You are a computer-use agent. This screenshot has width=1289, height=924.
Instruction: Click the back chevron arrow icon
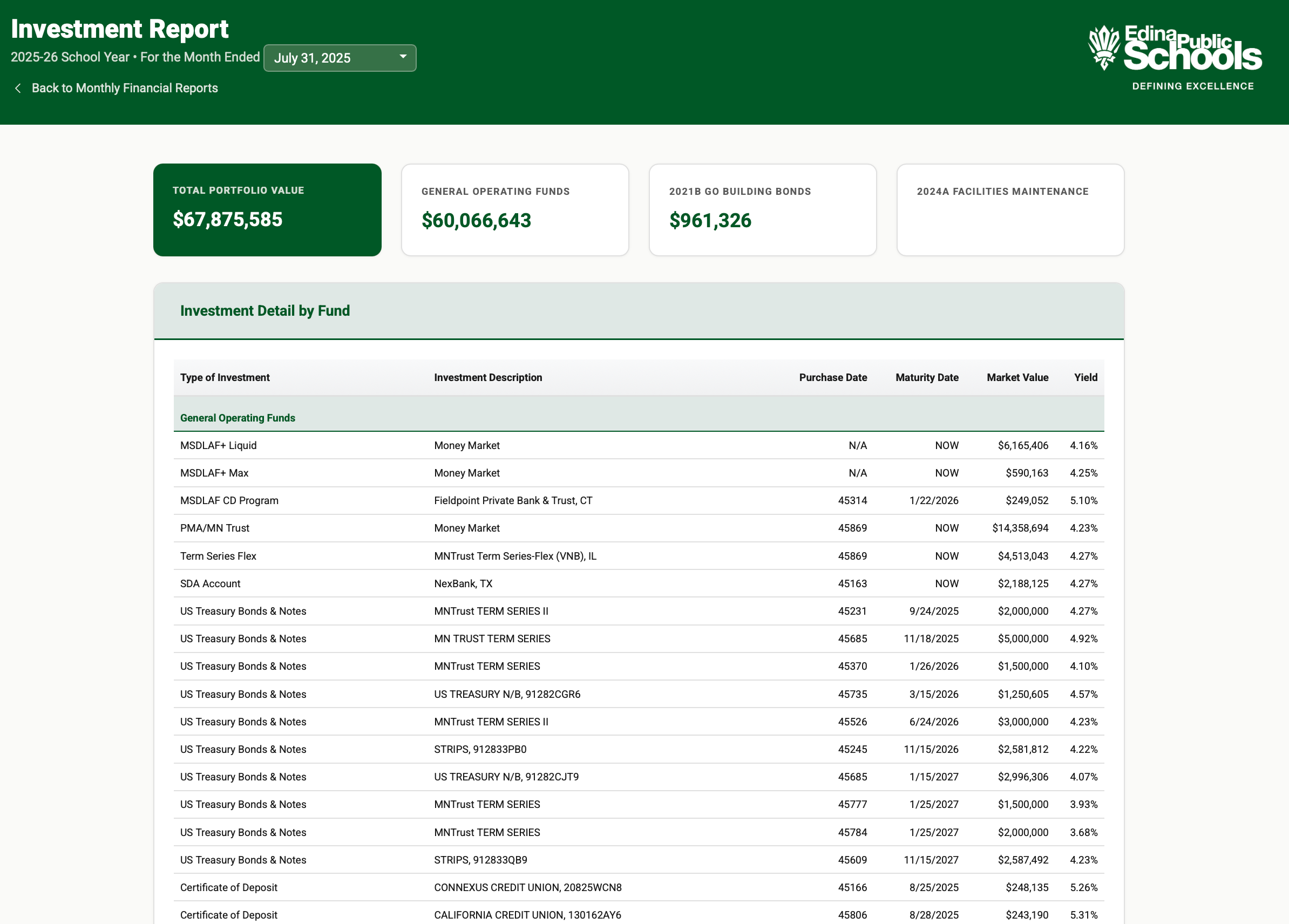18,88
